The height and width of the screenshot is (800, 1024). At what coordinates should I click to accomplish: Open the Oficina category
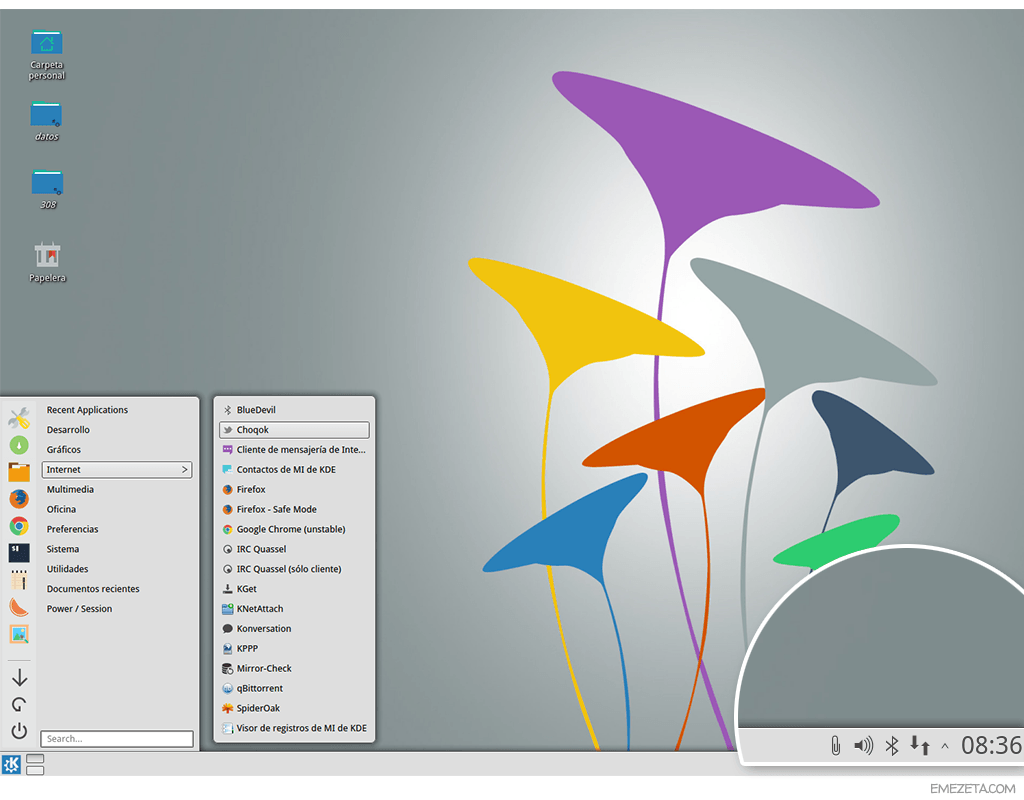(x=117, y=509)
